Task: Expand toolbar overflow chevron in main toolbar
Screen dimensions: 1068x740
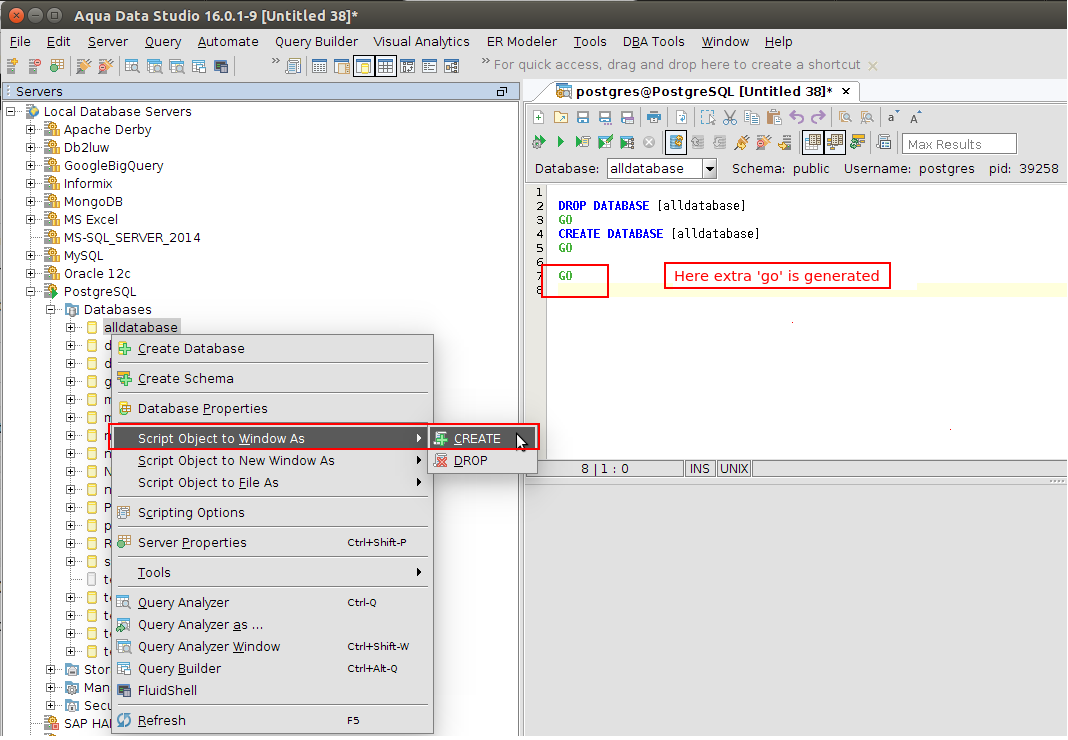Action: 275,61
